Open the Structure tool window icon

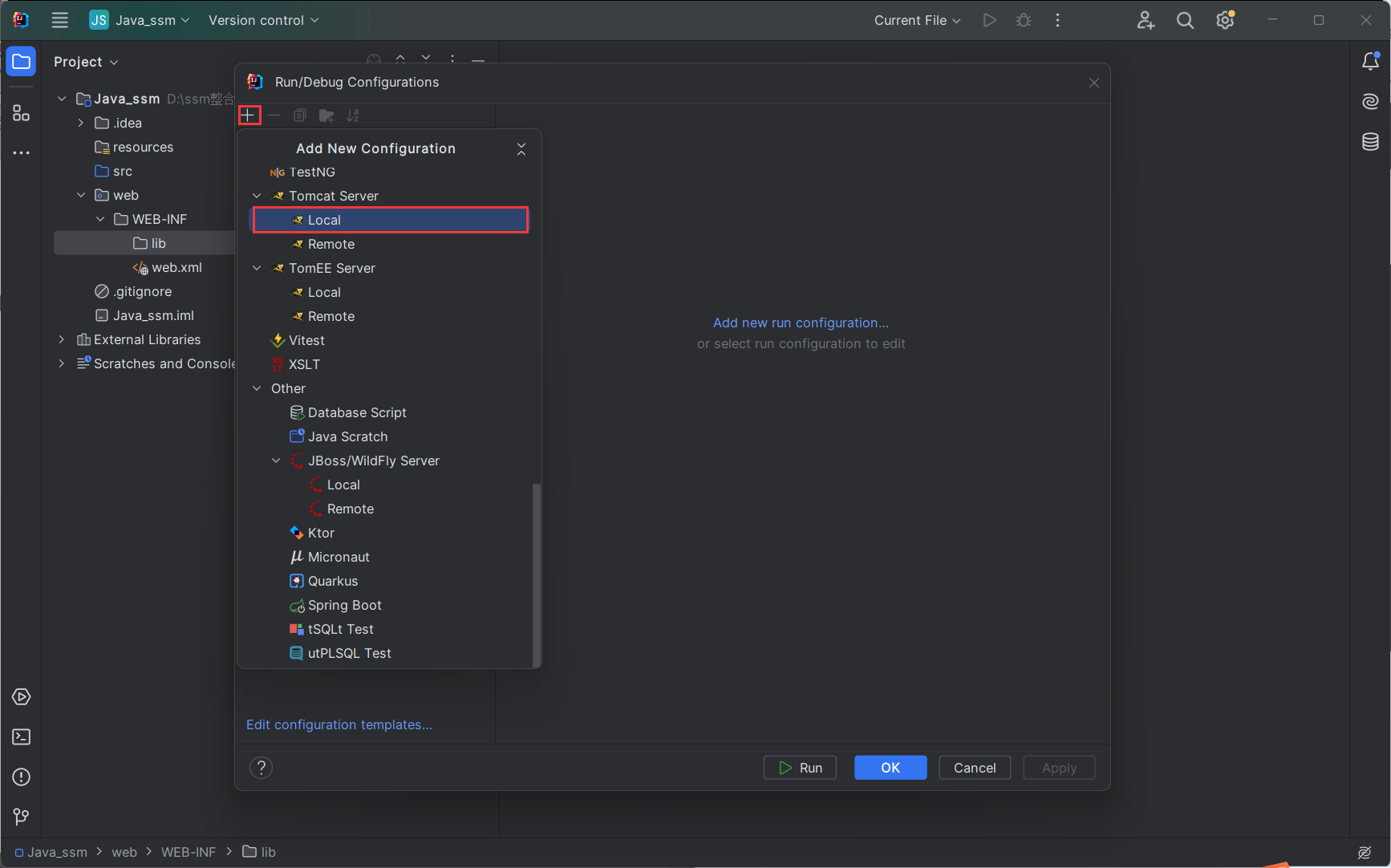tap(22, 113)
